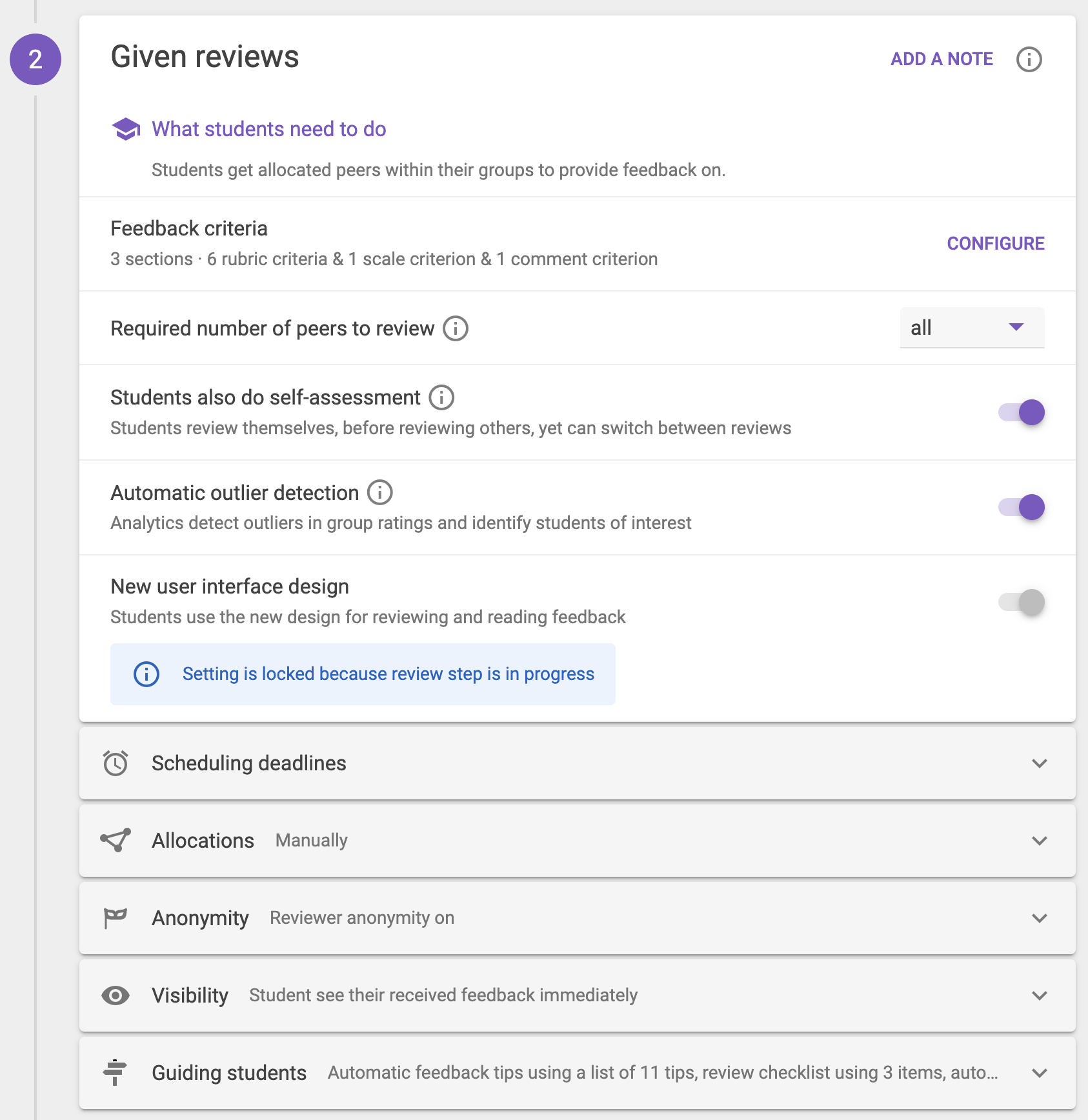
Task: Select step 2 circle in timeline
Action: [35, 59]
